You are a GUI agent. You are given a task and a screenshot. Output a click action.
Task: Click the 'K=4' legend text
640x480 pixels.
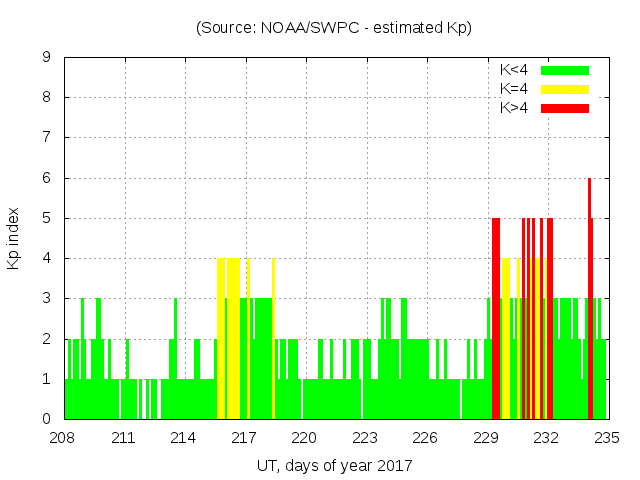(x=515, y=89)
